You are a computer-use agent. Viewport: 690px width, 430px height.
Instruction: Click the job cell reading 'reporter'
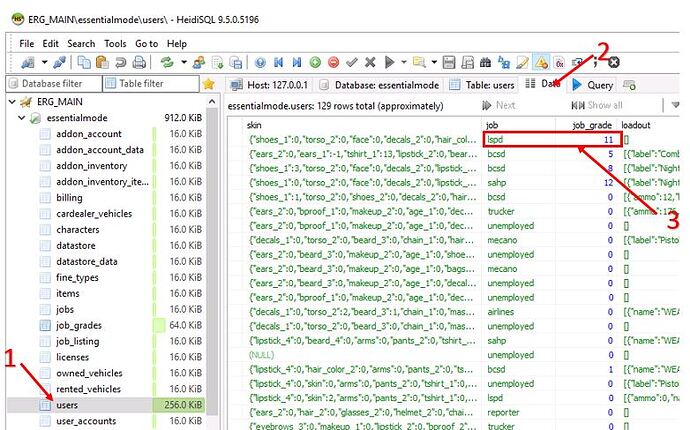click(x=519, y=412)
